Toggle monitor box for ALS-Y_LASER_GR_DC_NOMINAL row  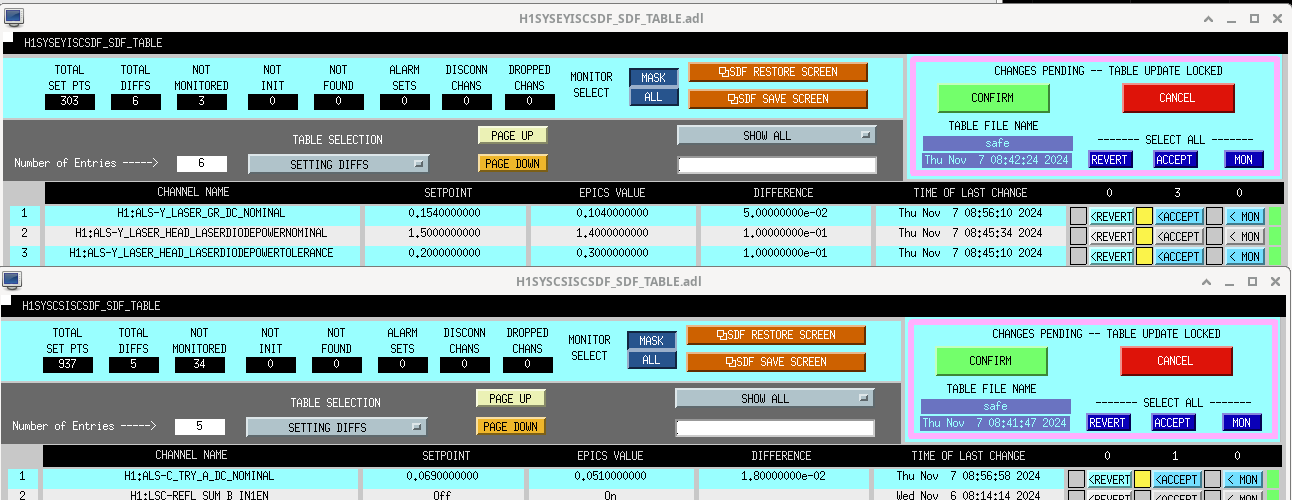point(1214,215)
